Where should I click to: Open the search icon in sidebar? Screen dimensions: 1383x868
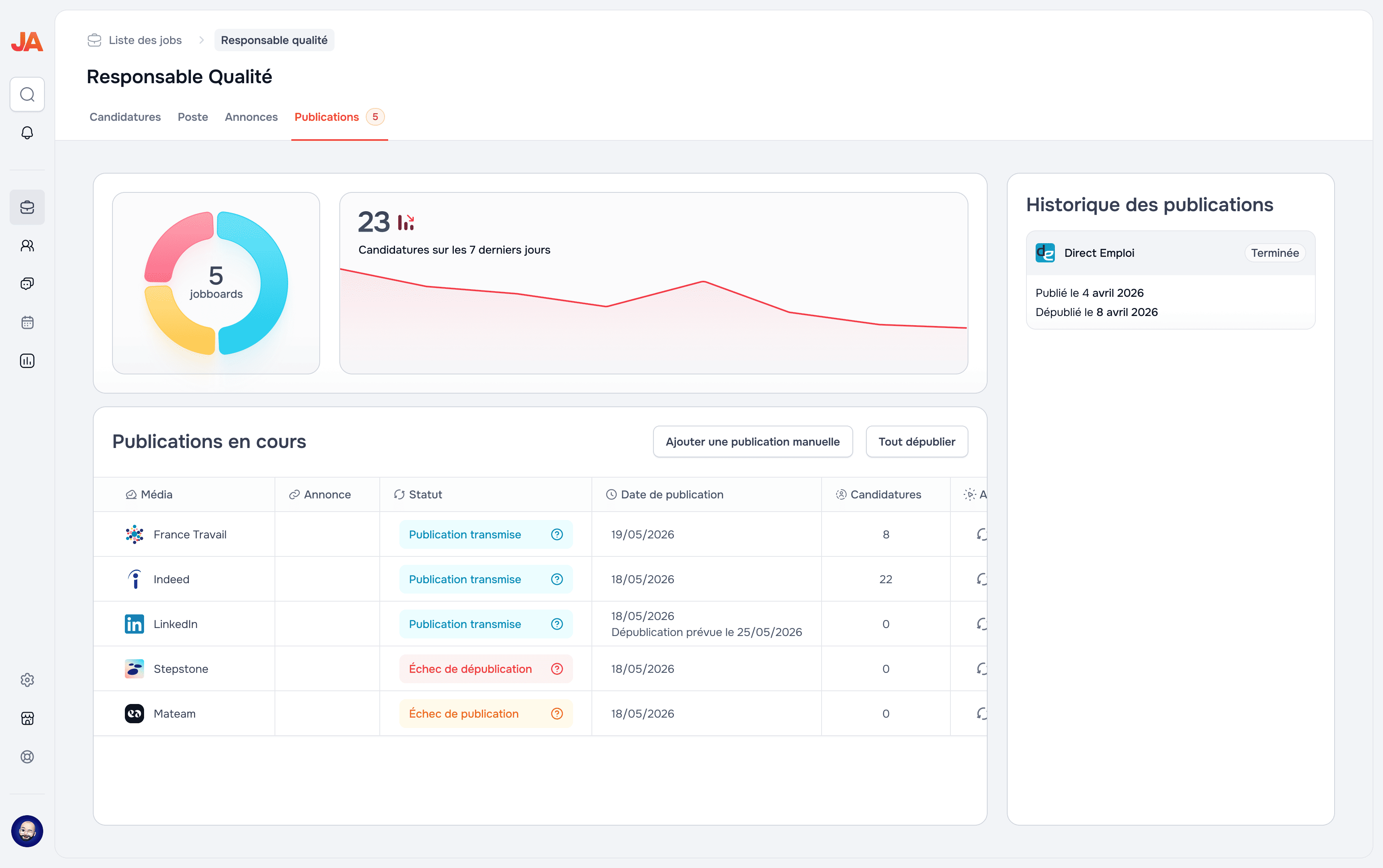tap(27, 94)
